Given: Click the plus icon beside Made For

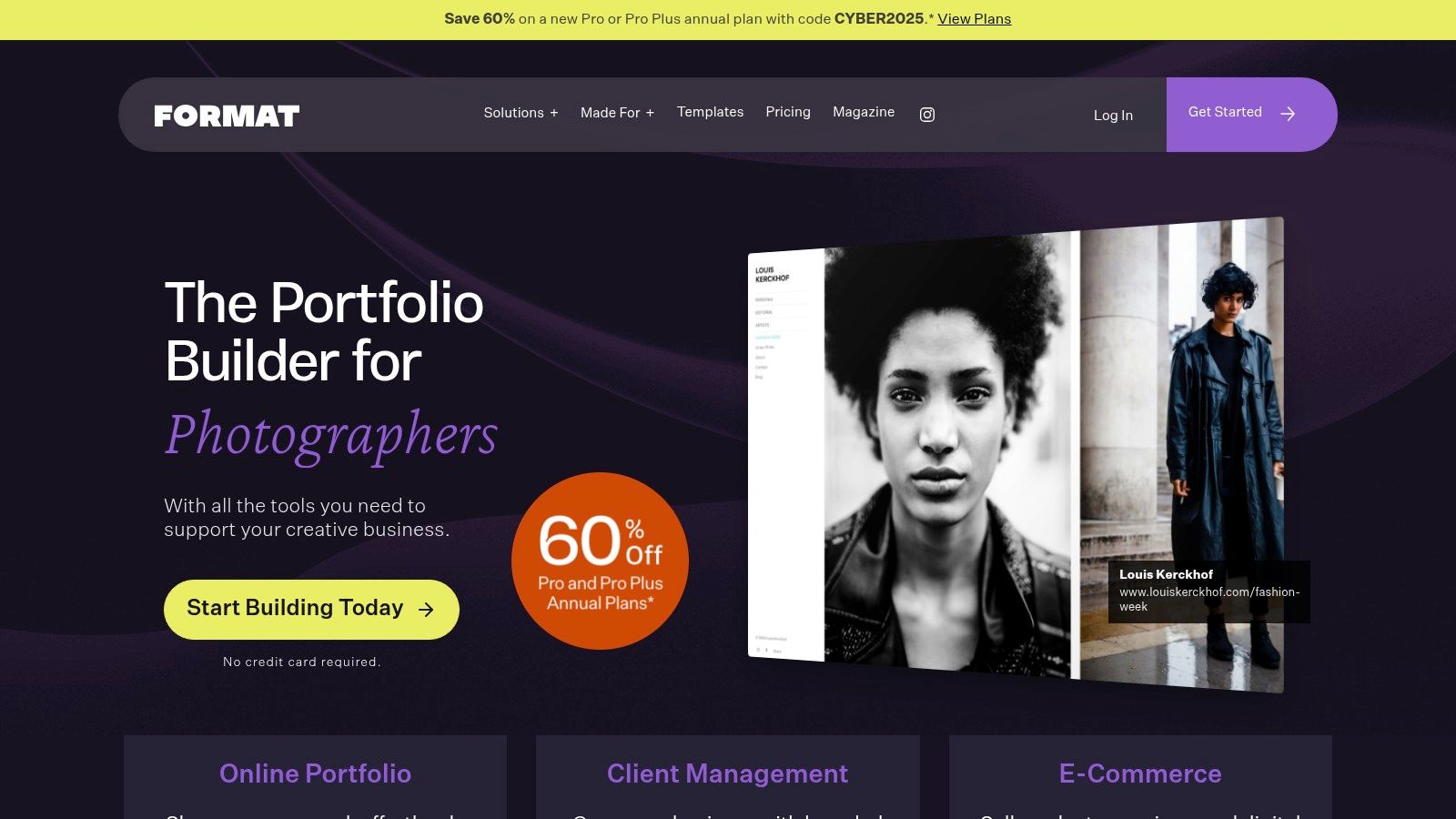Looking at the screenshot, I should [650, 113].
